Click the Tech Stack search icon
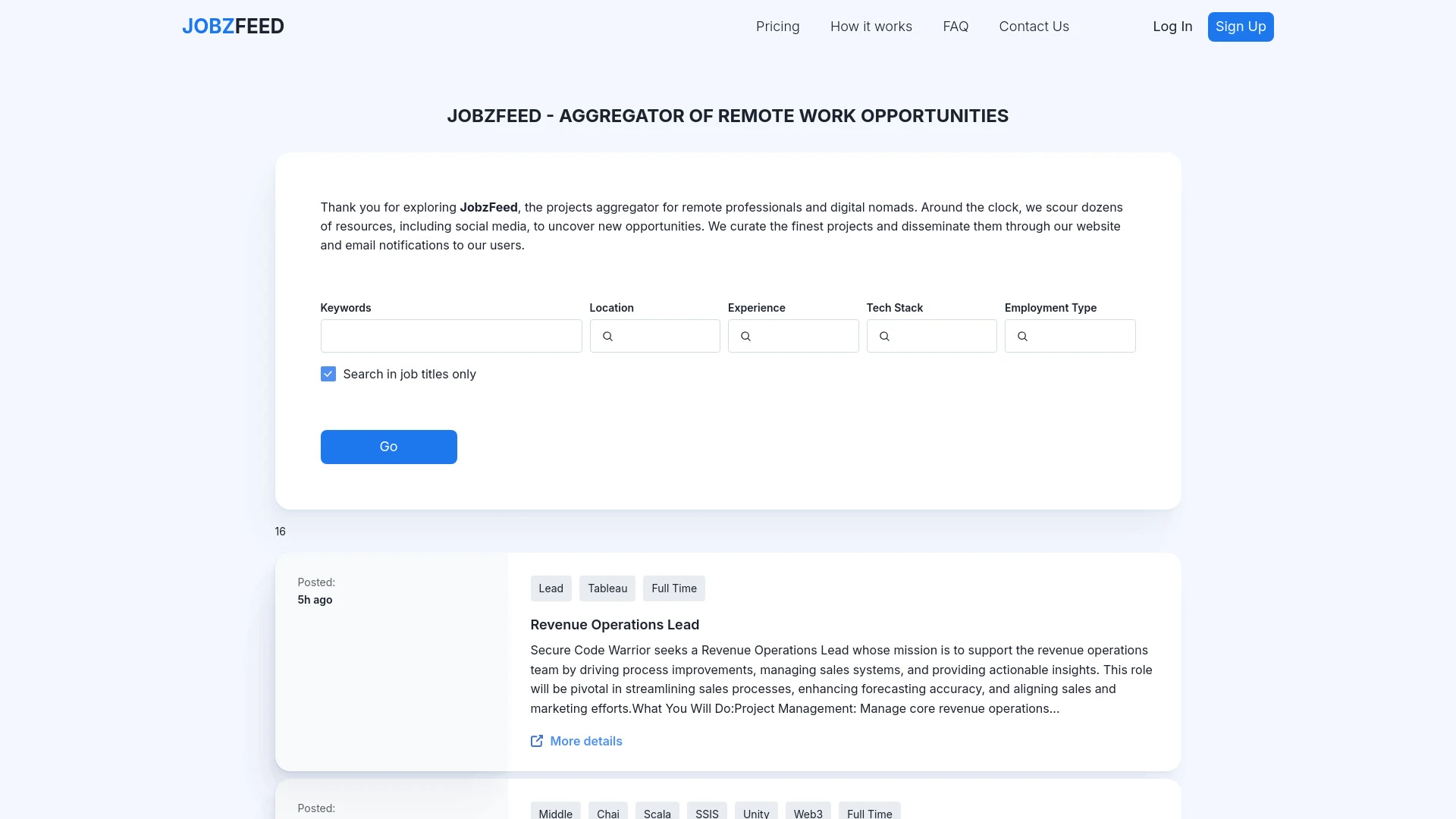The image size is (1456, 819). click(884, 336)
